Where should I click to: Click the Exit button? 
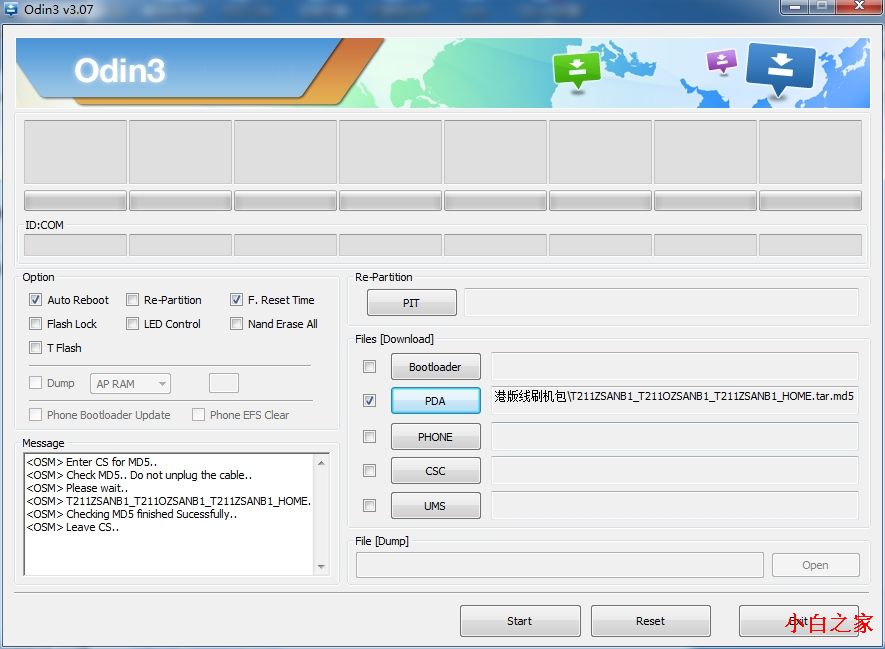click(798, 621)
